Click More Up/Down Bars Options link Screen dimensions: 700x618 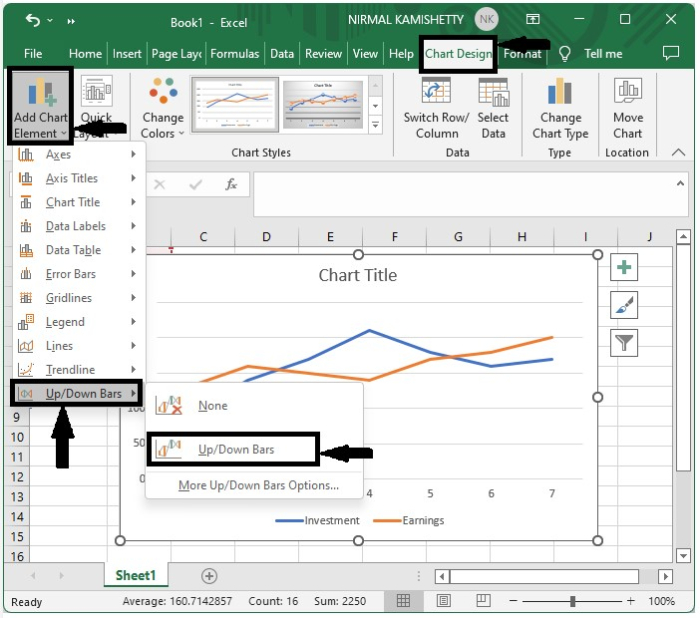coord(258,485)
